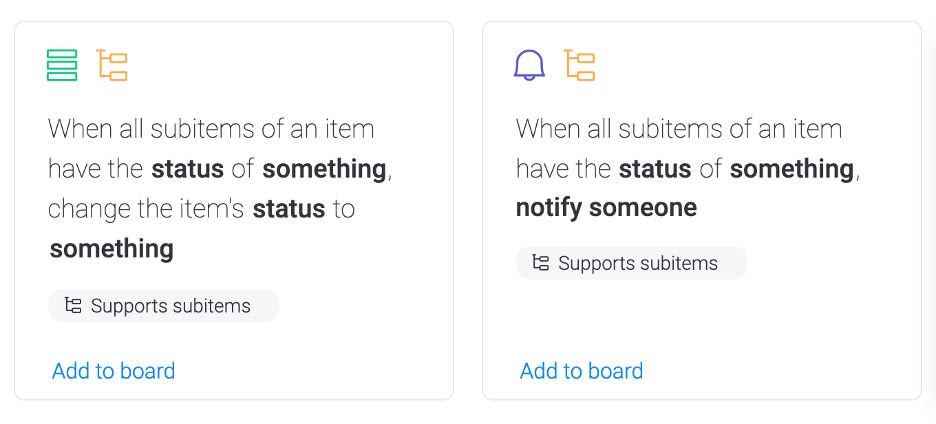The image size is (936, 424).
Task: Open the notify someone automation card
Action: (702, 210)
